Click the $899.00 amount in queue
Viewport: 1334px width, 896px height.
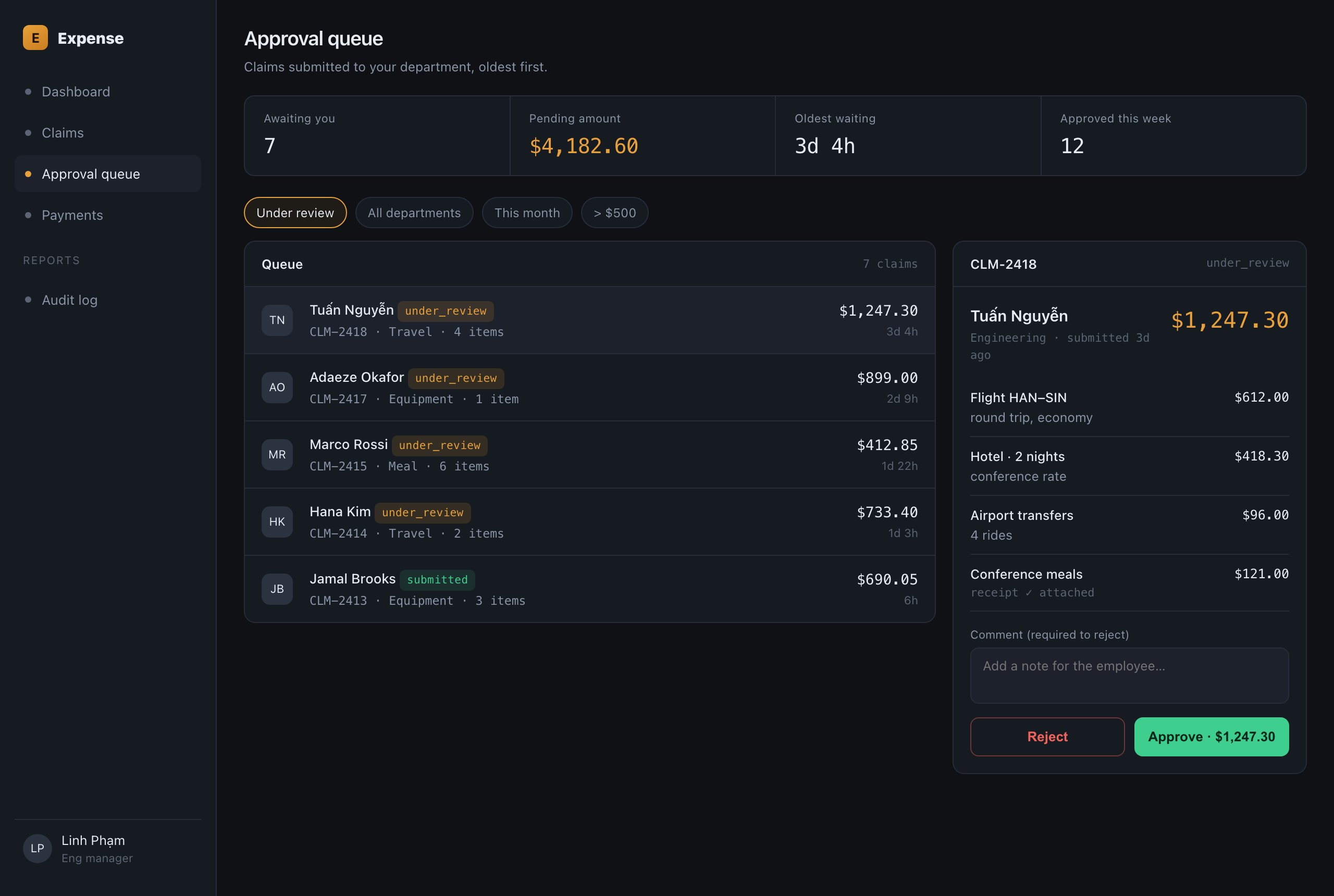(x=887, y=378)
